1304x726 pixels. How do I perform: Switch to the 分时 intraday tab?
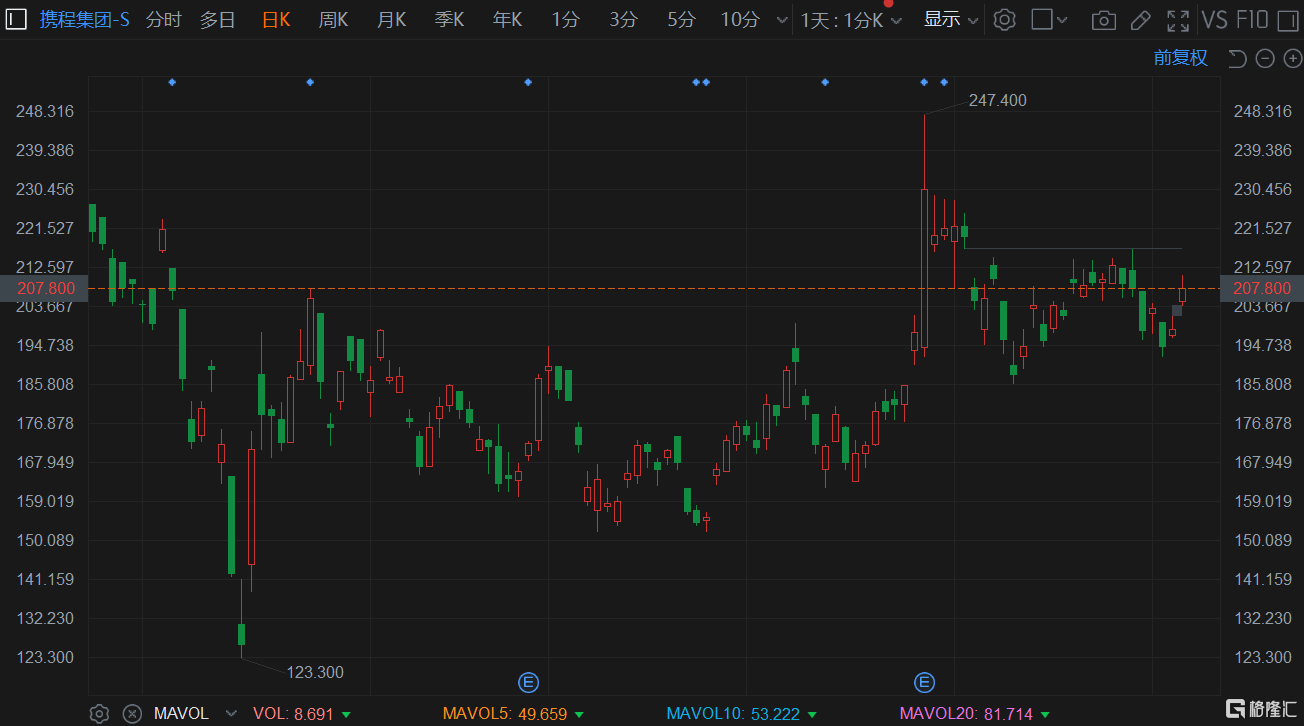click(164, 20)
